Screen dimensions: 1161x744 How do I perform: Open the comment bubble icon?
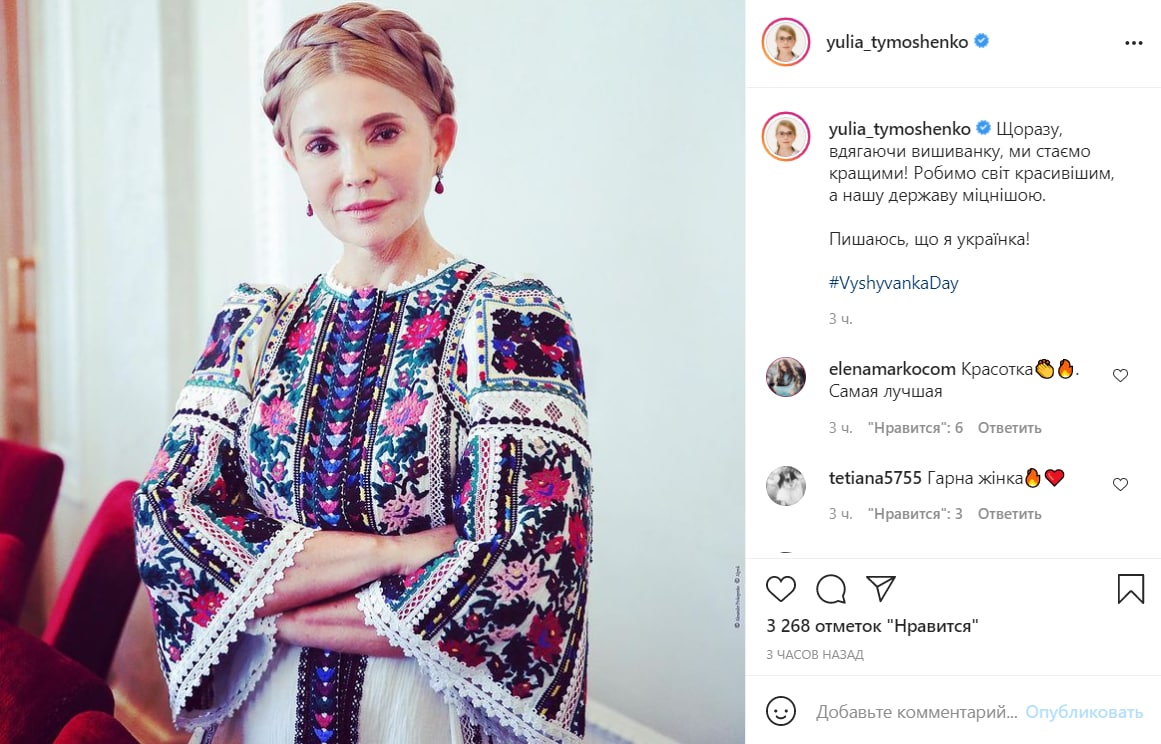(831, 589)
